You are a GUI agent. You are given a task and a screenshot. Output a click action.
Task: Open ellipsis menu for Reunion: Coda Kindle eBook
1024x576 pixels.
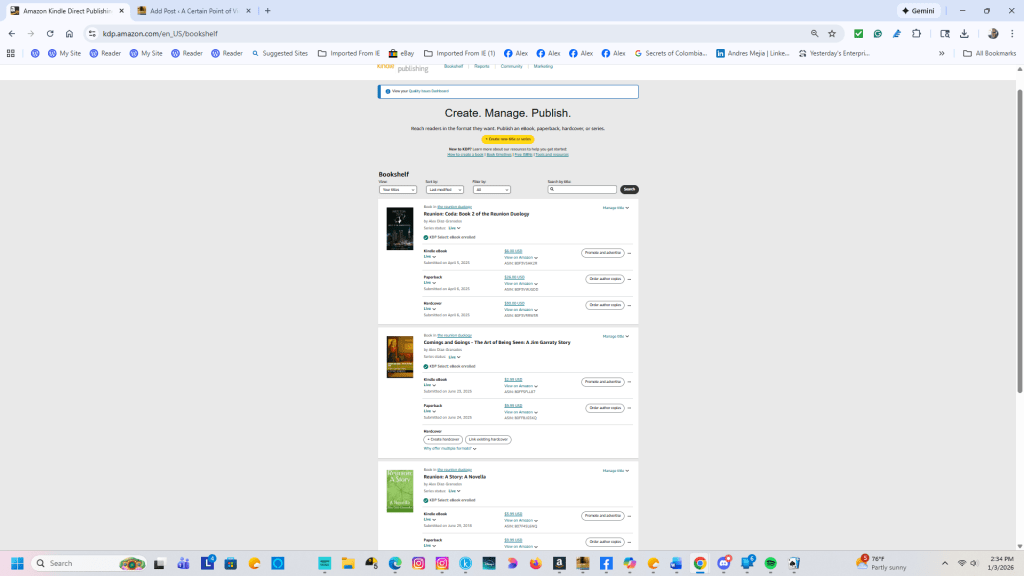[x=629, y=253]
